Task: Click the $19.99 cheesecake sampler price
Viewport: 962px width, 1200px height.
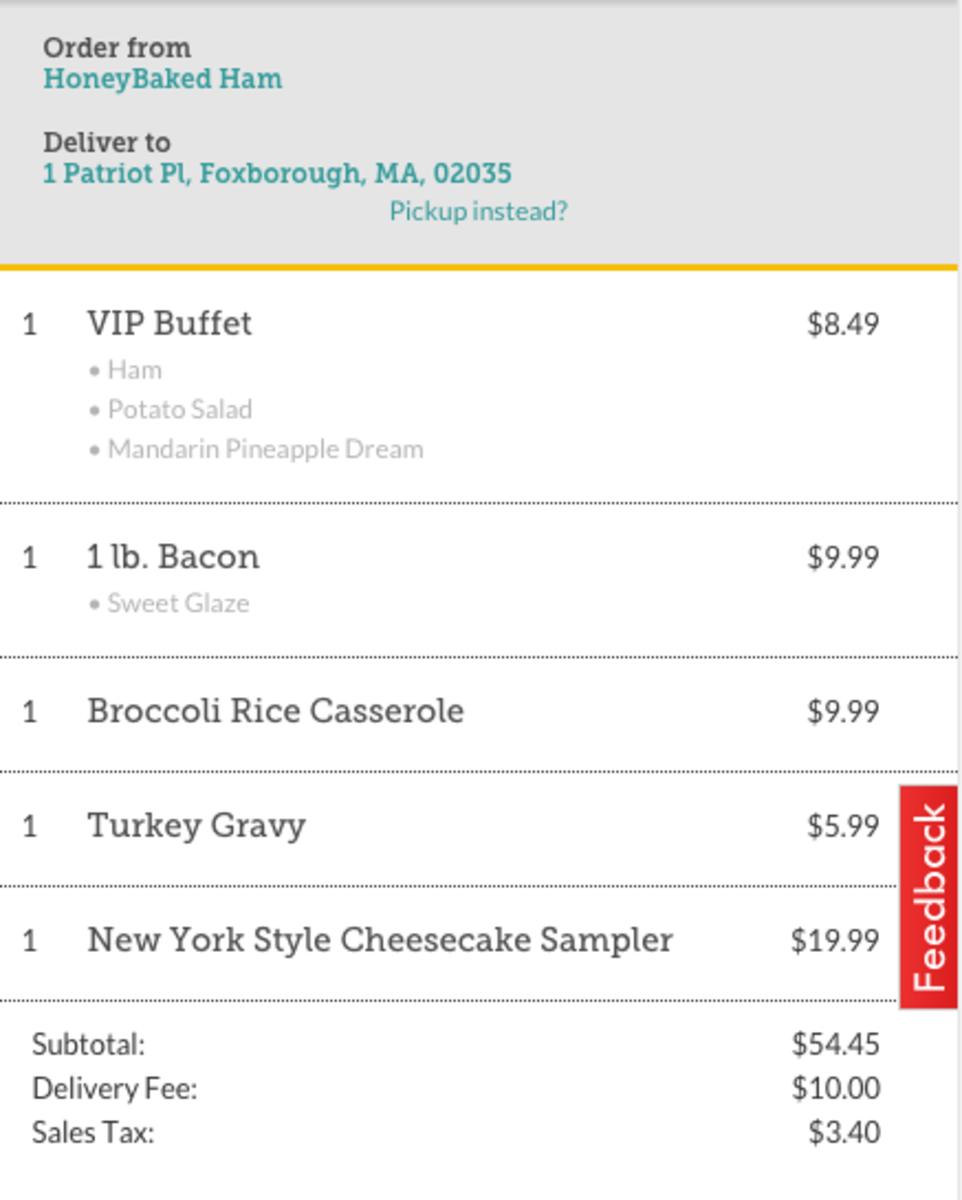Action: 835,940
